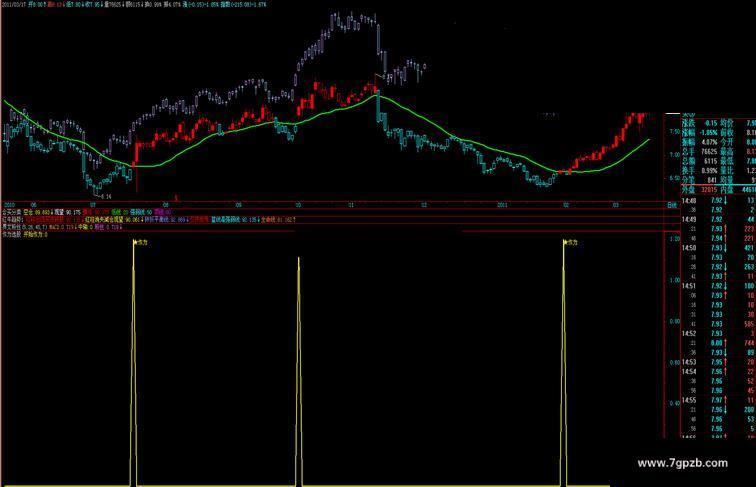Select the 14:55 tick row
The image size is (756, 487).
click(718, 400)
